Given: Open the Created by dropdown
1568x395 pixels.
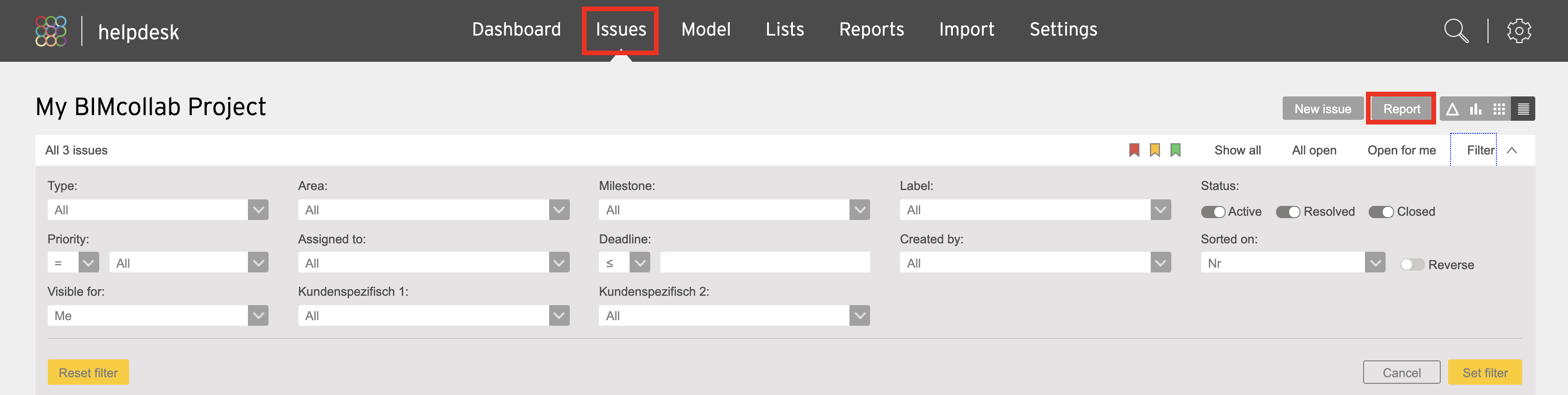Looking at the screenshot, I should point(1035,263).
